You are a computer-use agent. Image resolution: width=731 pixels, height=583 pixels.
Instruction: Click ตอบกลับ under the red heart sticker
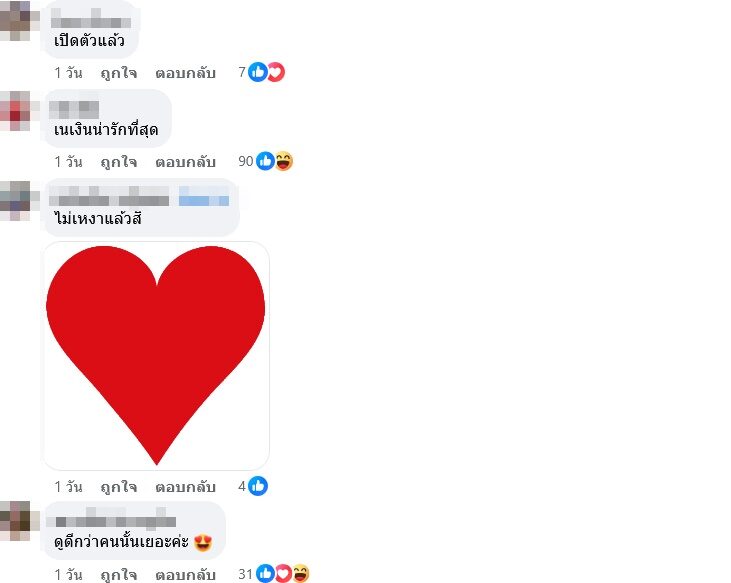186,487
